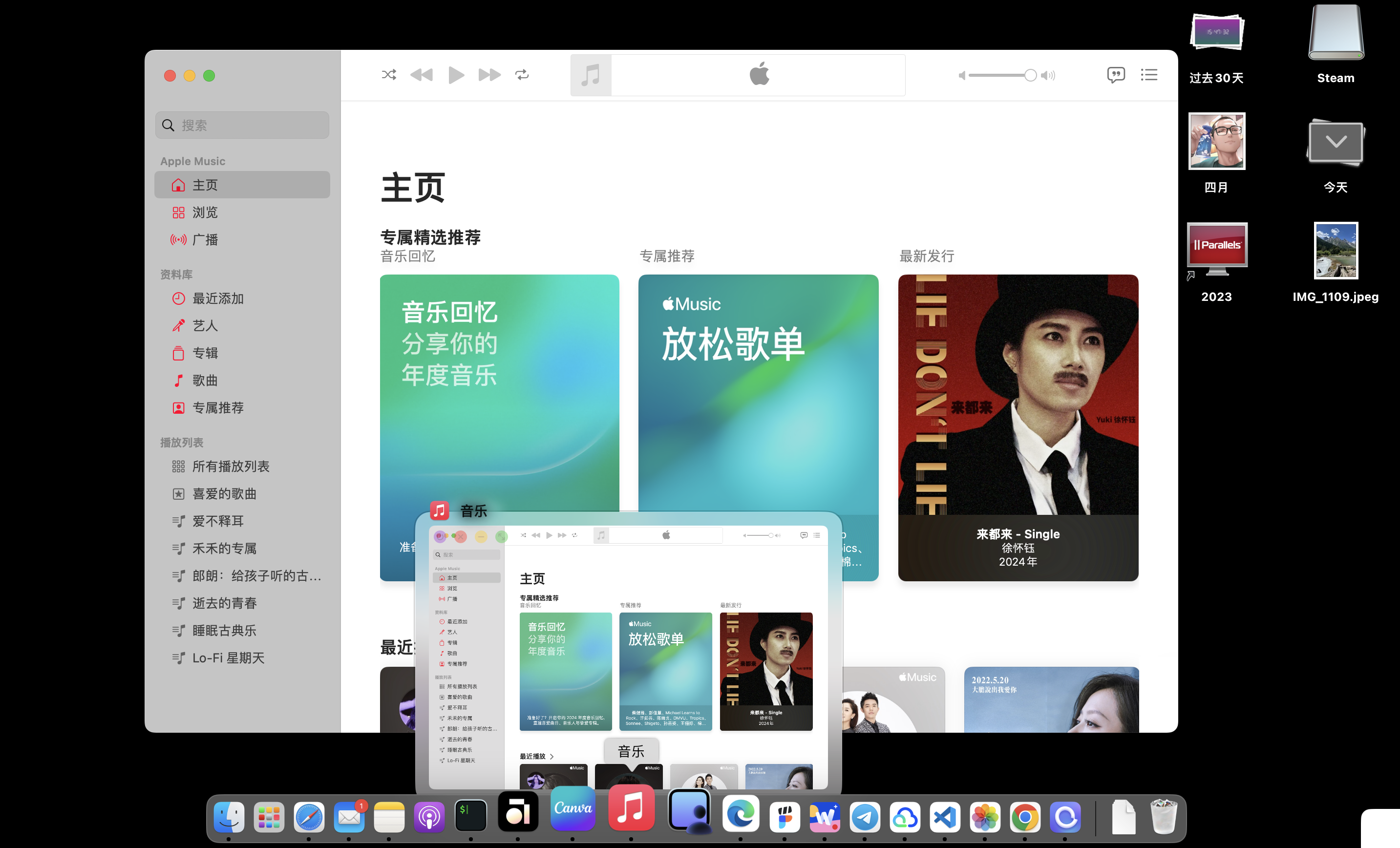Open the 睡眠古典乐 playlist in main sidebar
Screen dimensions: 1400x848
pyautogui.click(x=242, y=630)
